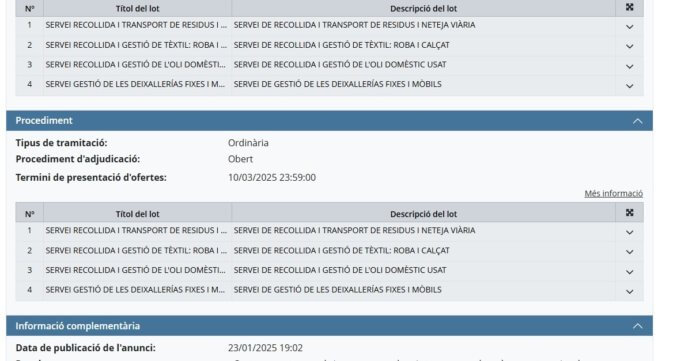This screenshot has height=361, width=696.
Task: Click Procediment section header title
Action: click(x=44, y=121)
